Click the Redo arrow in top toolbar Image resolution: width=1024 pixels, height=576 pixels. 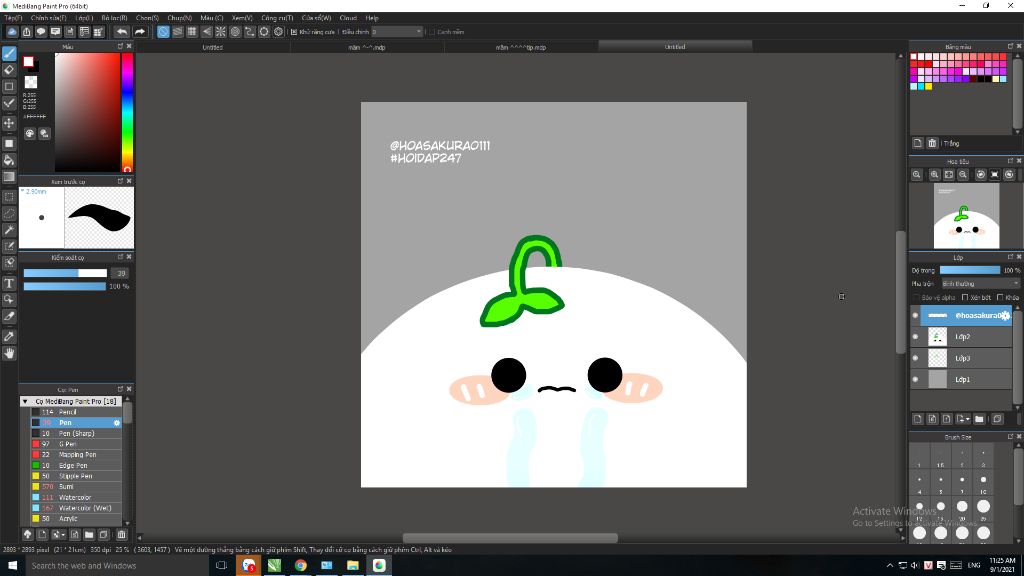[140, 32]
